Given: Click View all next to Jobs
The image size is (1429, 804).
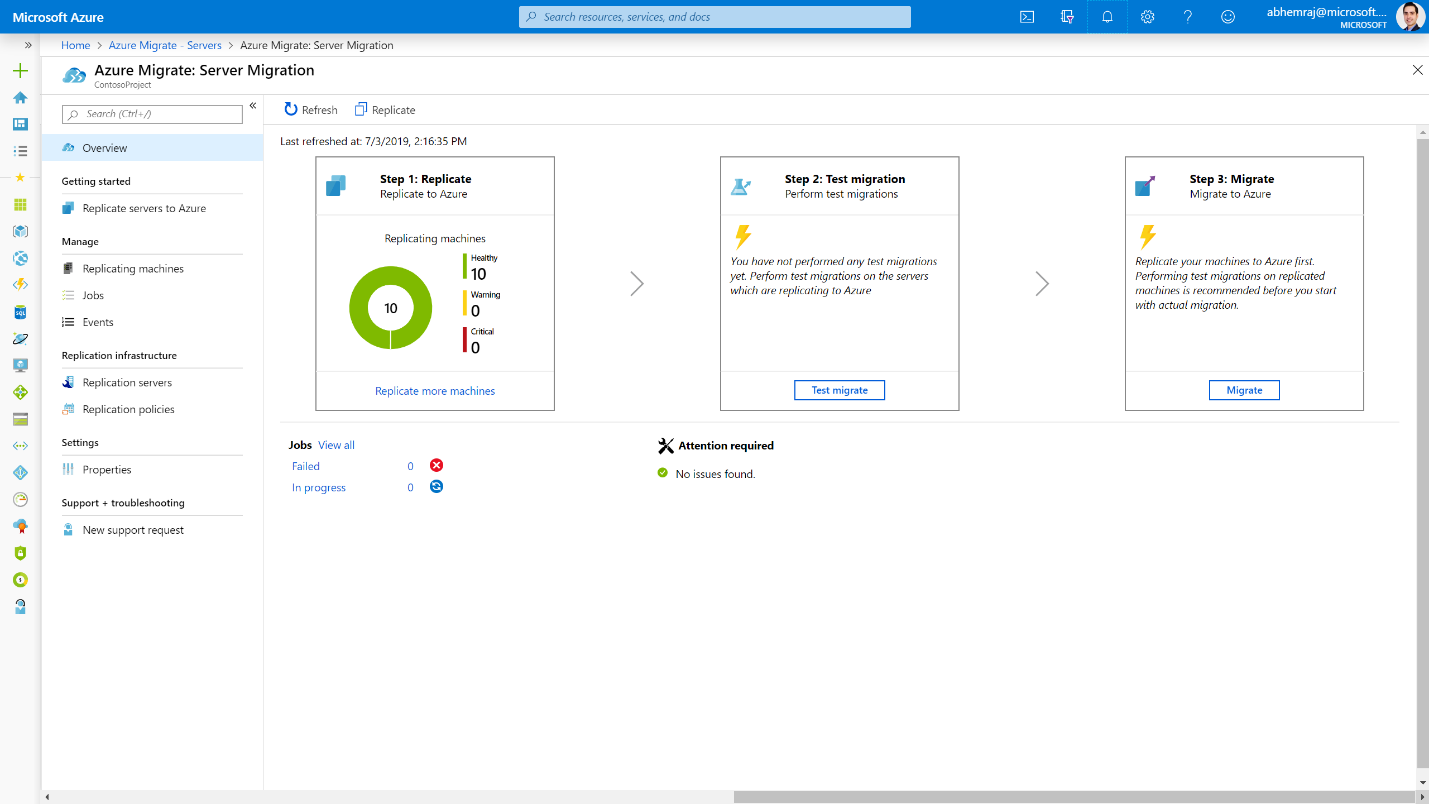Looking at the screenshot, I should point(336,445).
